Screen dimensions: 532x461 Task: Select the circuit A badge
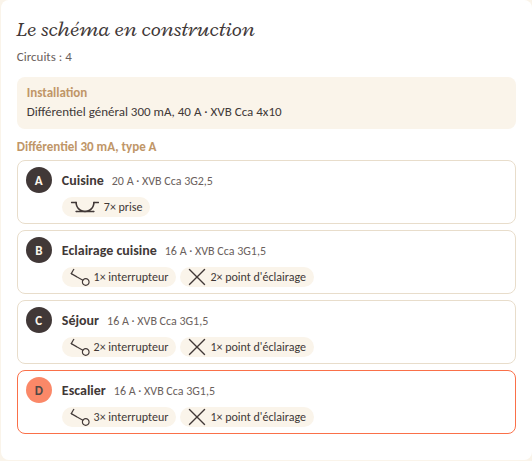(x=39, y=180)
